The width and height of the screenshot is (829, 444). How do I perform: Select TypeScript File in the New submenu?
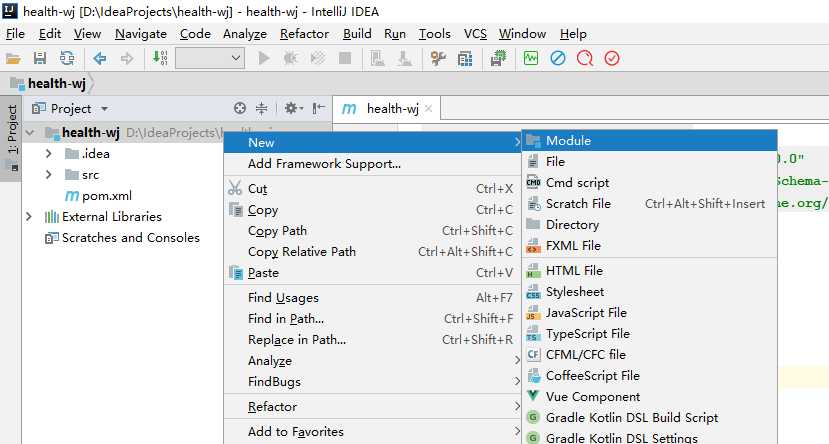(x=649, y=334)
